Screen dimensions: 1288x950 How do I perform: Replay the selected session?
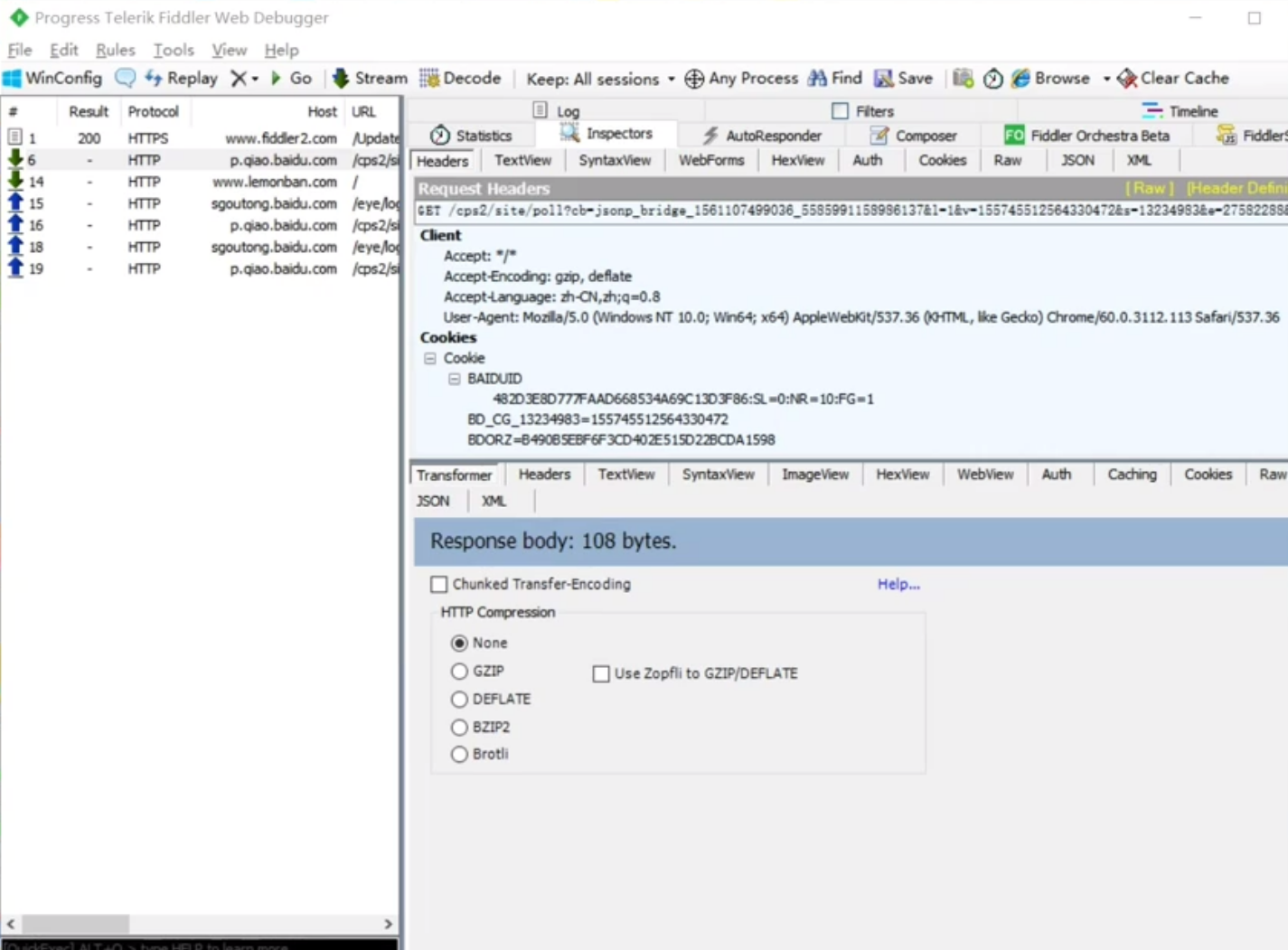click(x=182, y=79)
